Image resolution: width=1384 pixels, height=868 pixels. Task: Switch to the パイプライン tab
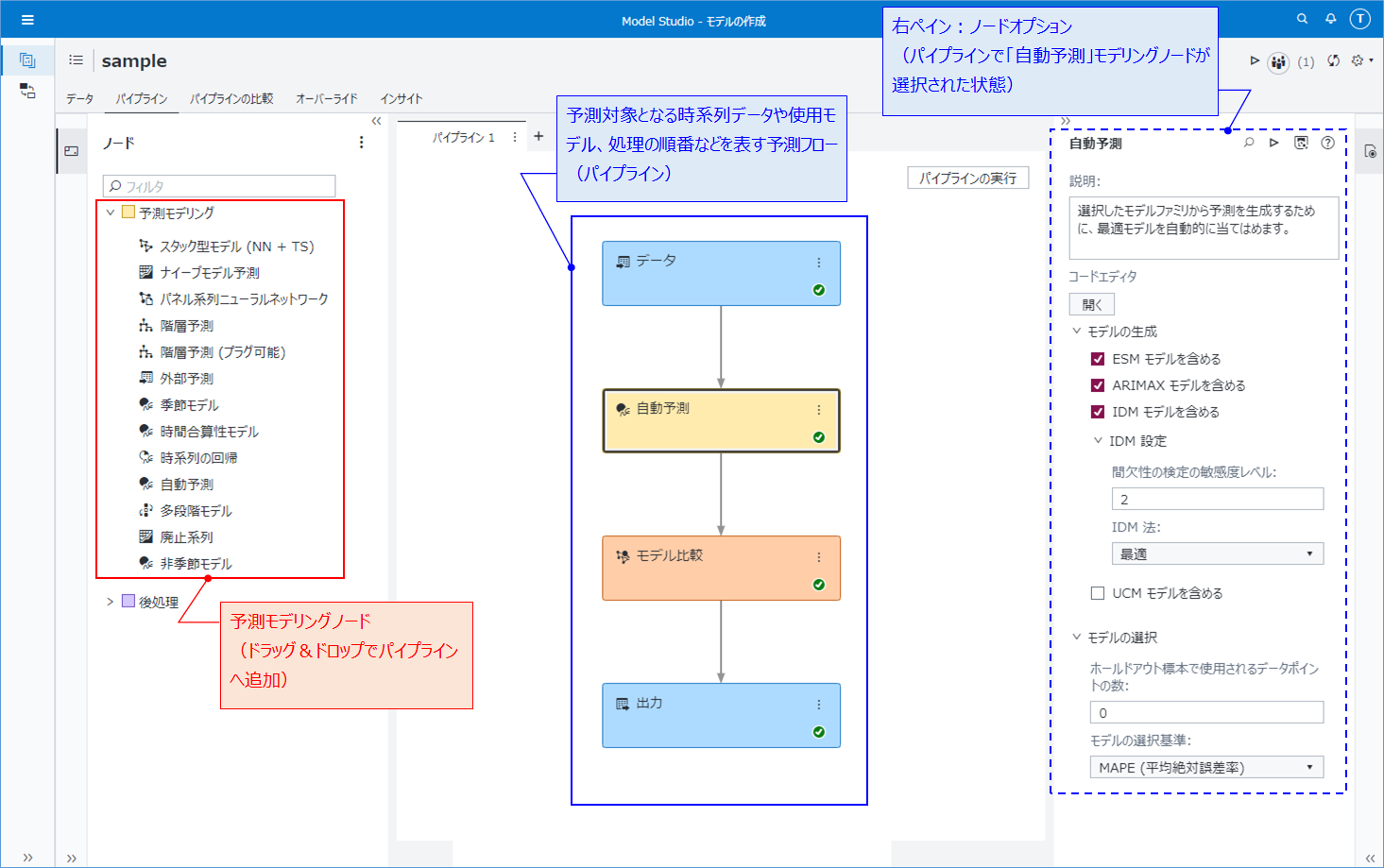tap(142, 98)
